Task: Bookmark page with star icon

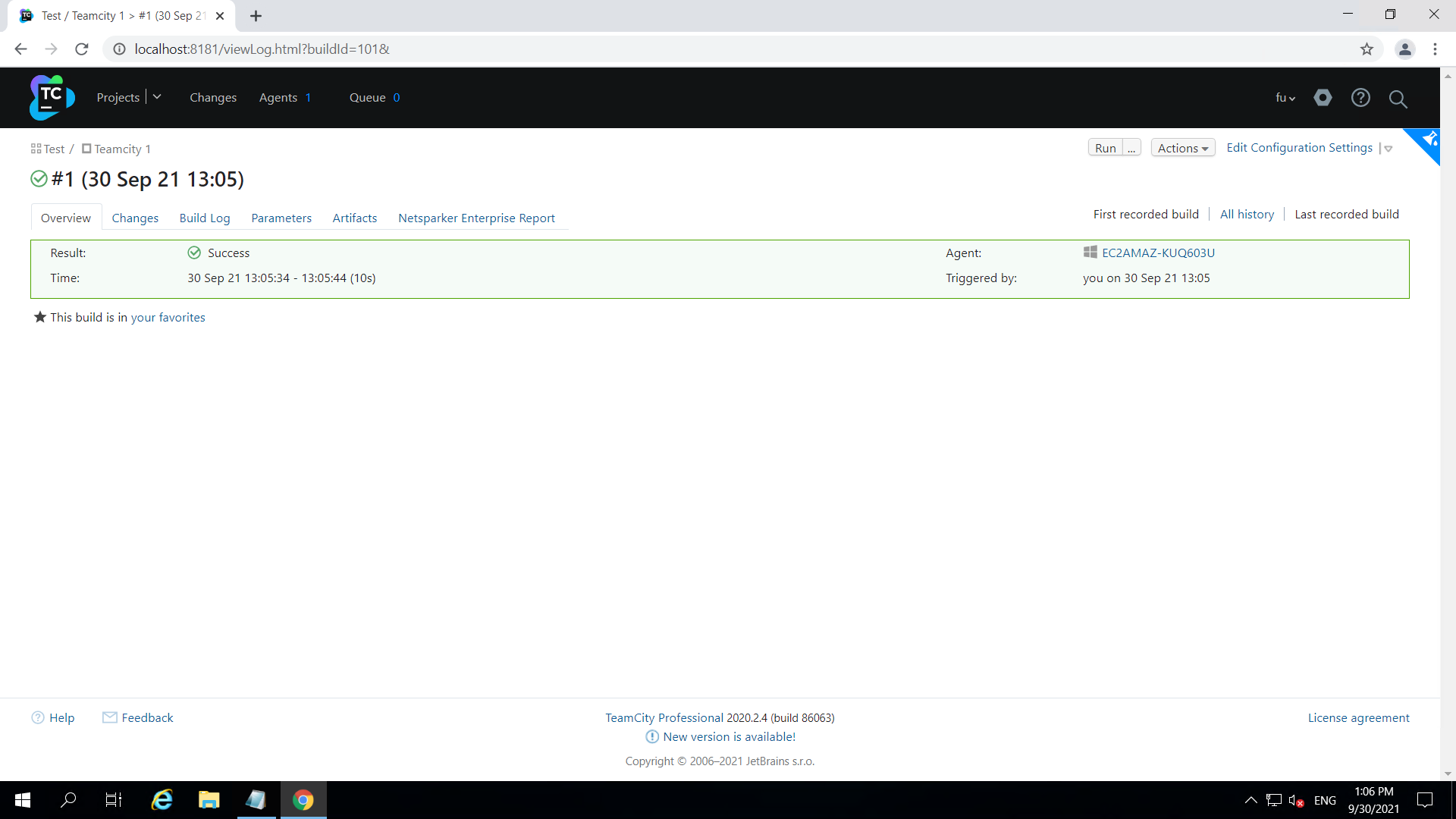Action: coord(1367,49)
